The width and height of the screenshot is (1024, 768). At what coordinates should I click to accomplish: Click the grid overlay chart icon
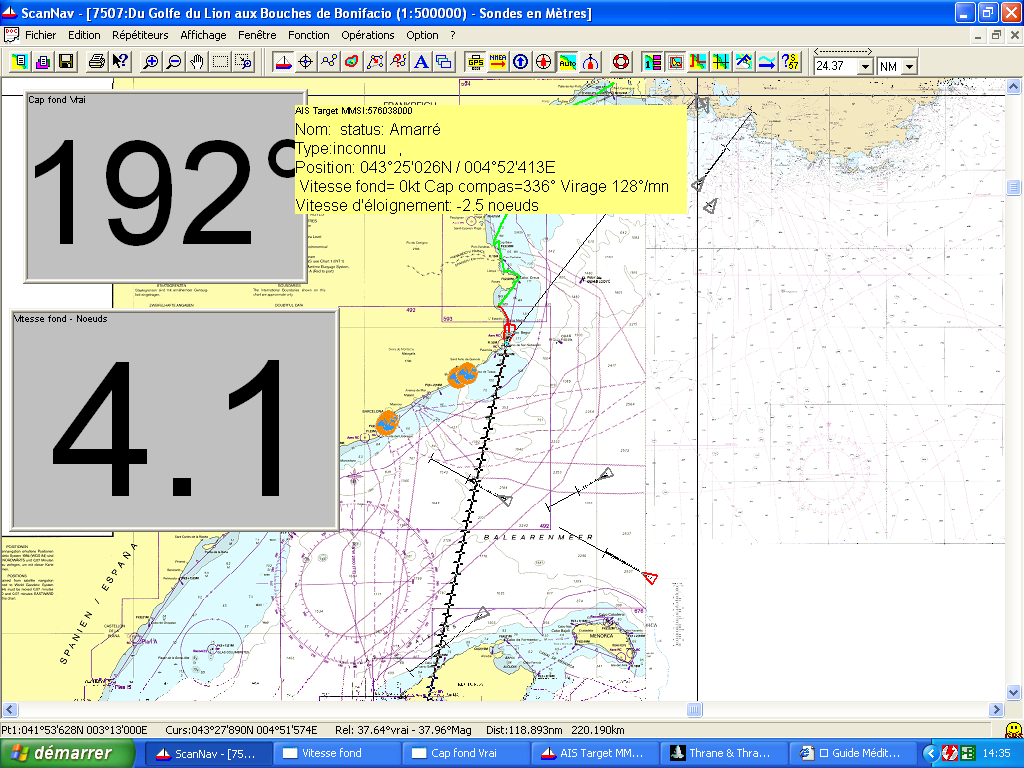pos(721,62)
